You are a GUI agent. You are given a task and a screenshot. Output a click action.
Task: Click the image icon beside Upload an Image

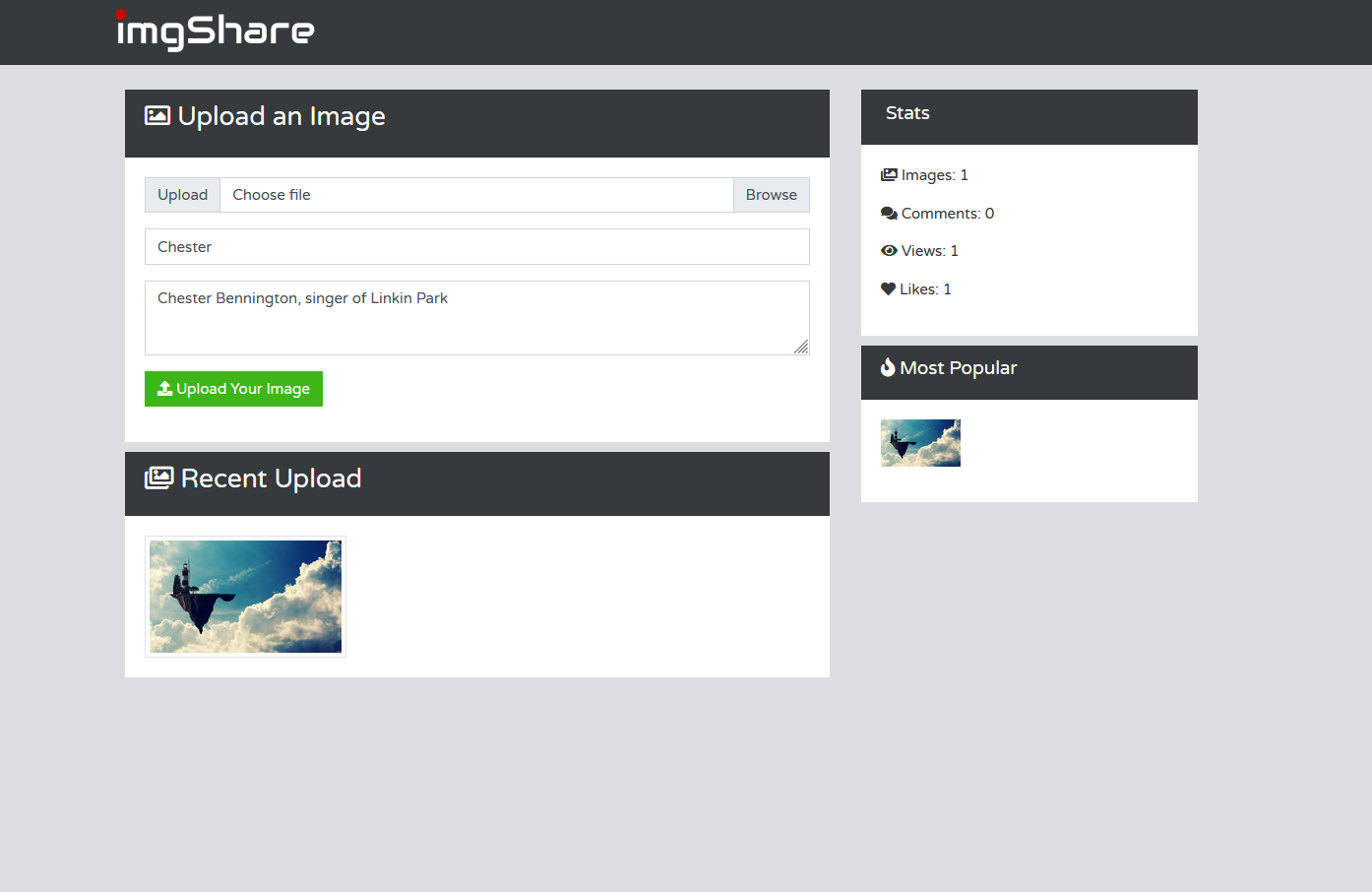(x=157, y=115)
